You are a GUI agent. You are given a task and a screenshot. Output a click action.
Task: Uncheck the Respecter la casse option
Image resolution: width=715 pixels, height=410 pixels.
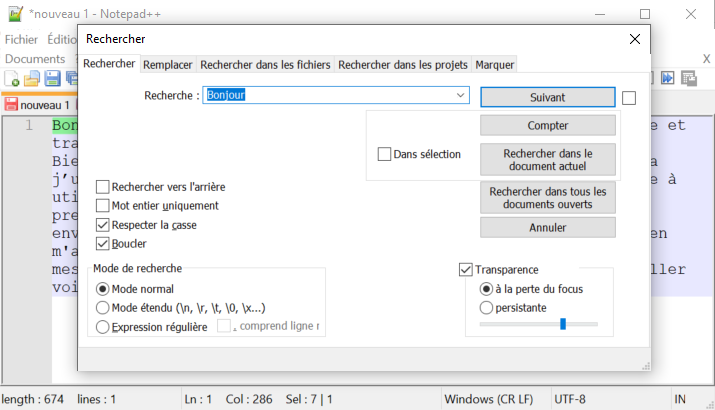(x=103, y=225)
